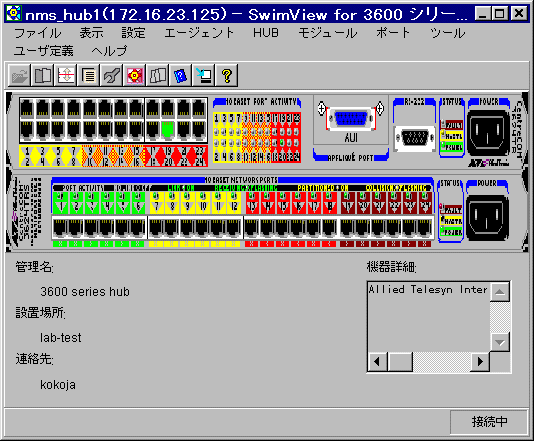This screenshot has width=534, height=441.
Task: Click the upper hub status LED panel
Action: (x=452, y=128)
